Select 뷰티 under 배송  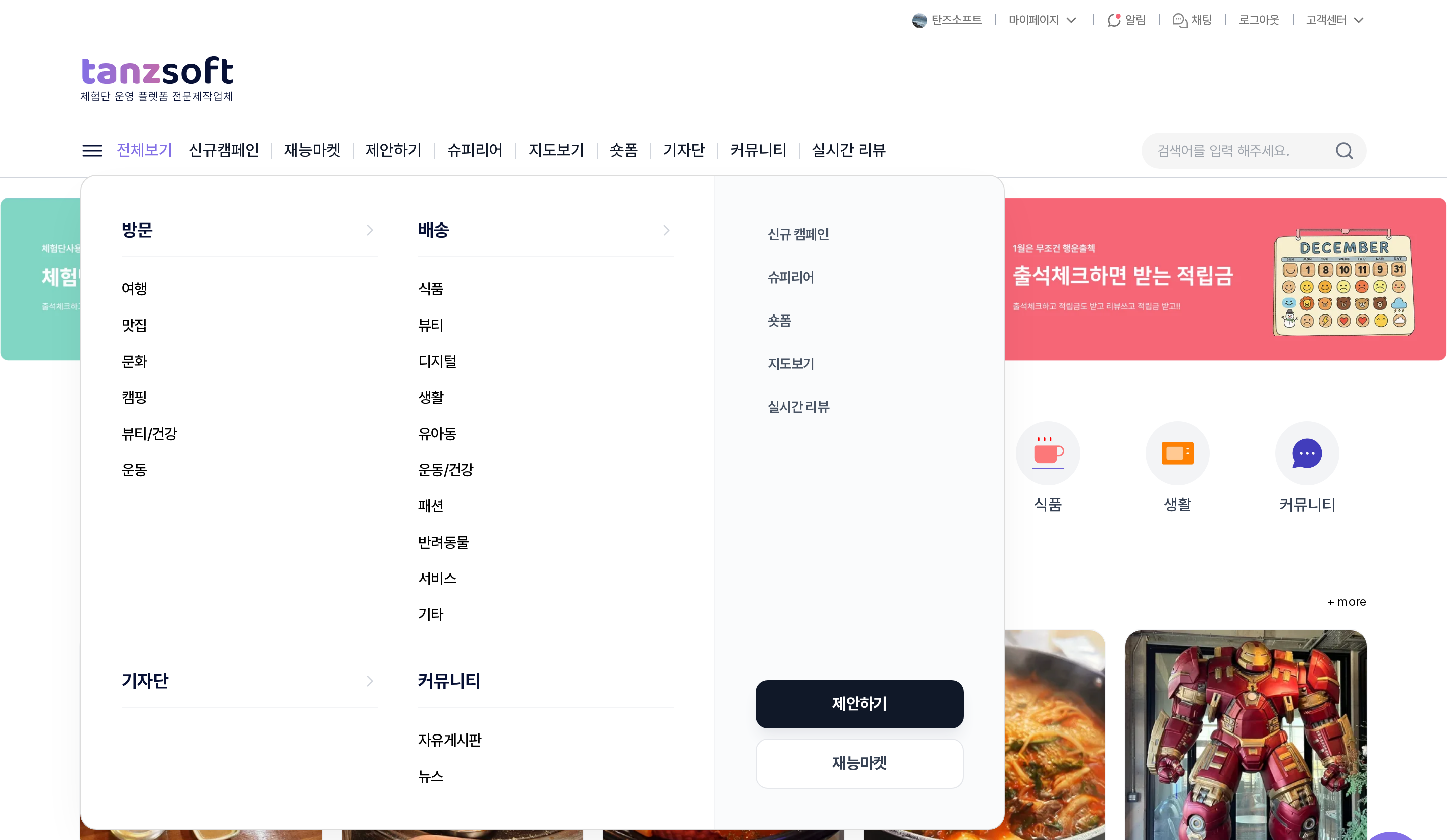[x=431, y=325]
